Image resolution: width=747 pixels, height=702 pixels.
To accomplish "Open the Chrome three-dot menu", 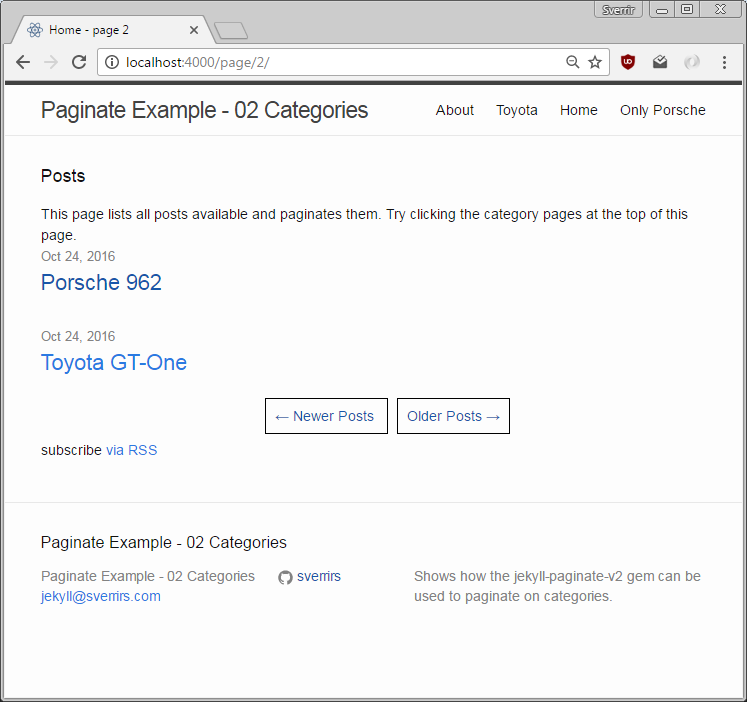I will (724, 62).
